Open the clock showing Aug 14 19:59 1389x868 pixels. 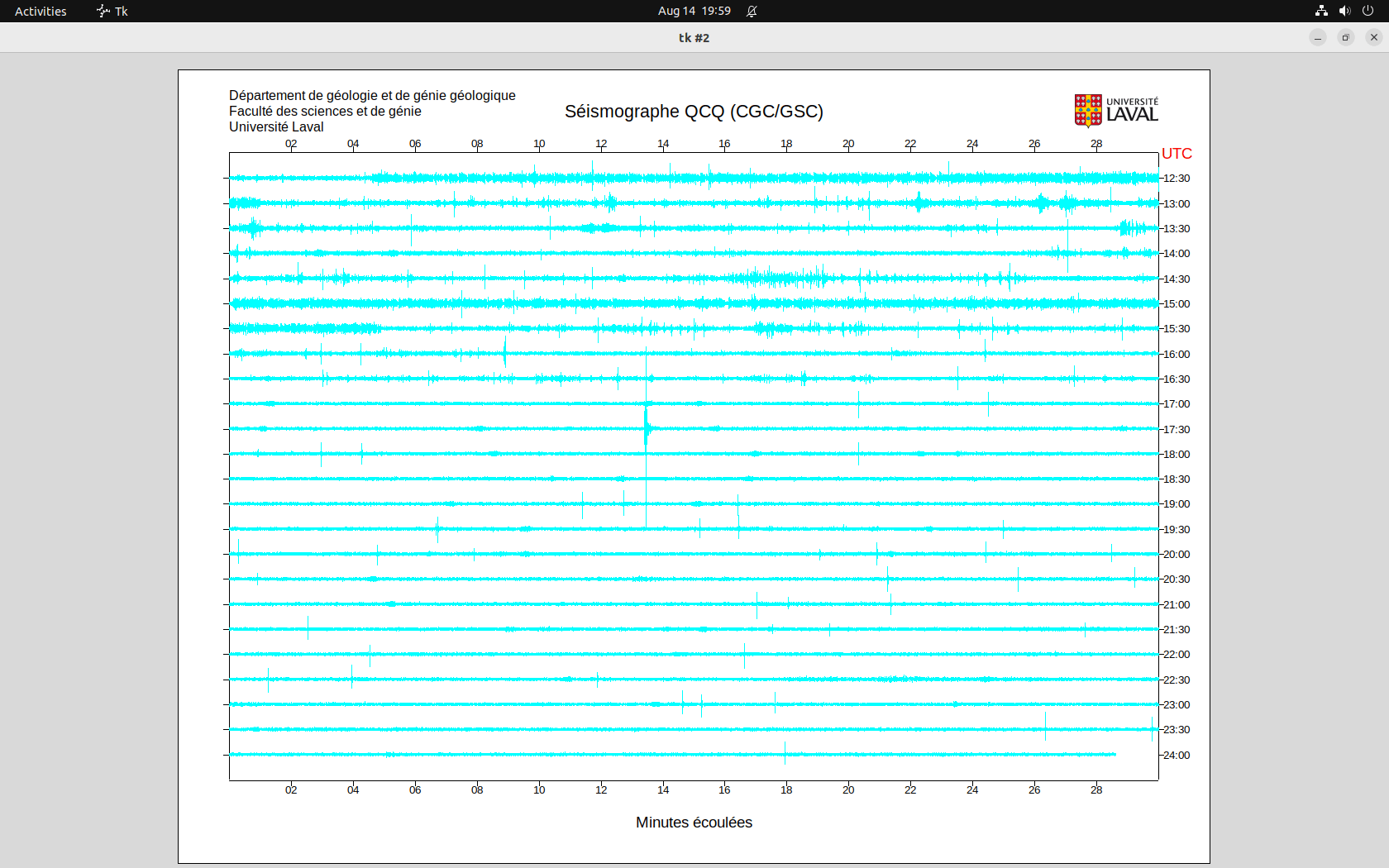[x=694, y=11]
